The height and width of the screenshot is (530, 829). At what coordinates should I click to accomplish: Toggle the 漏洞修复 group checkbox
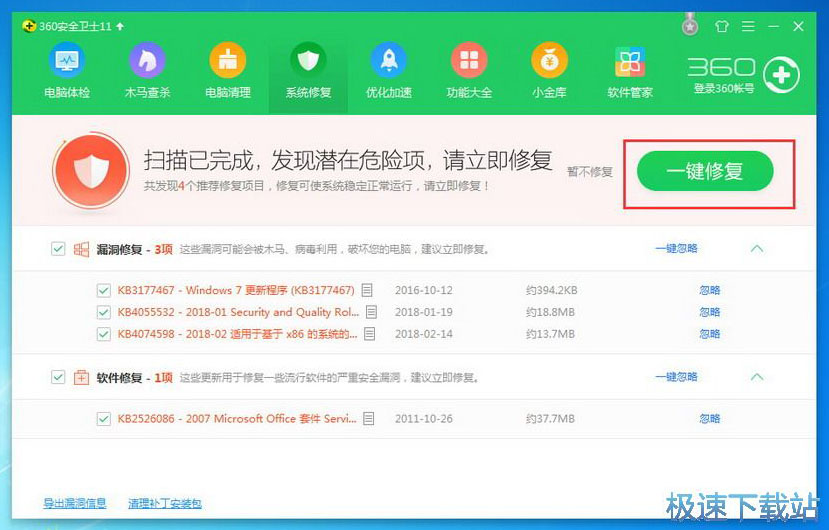click(58, 249)
